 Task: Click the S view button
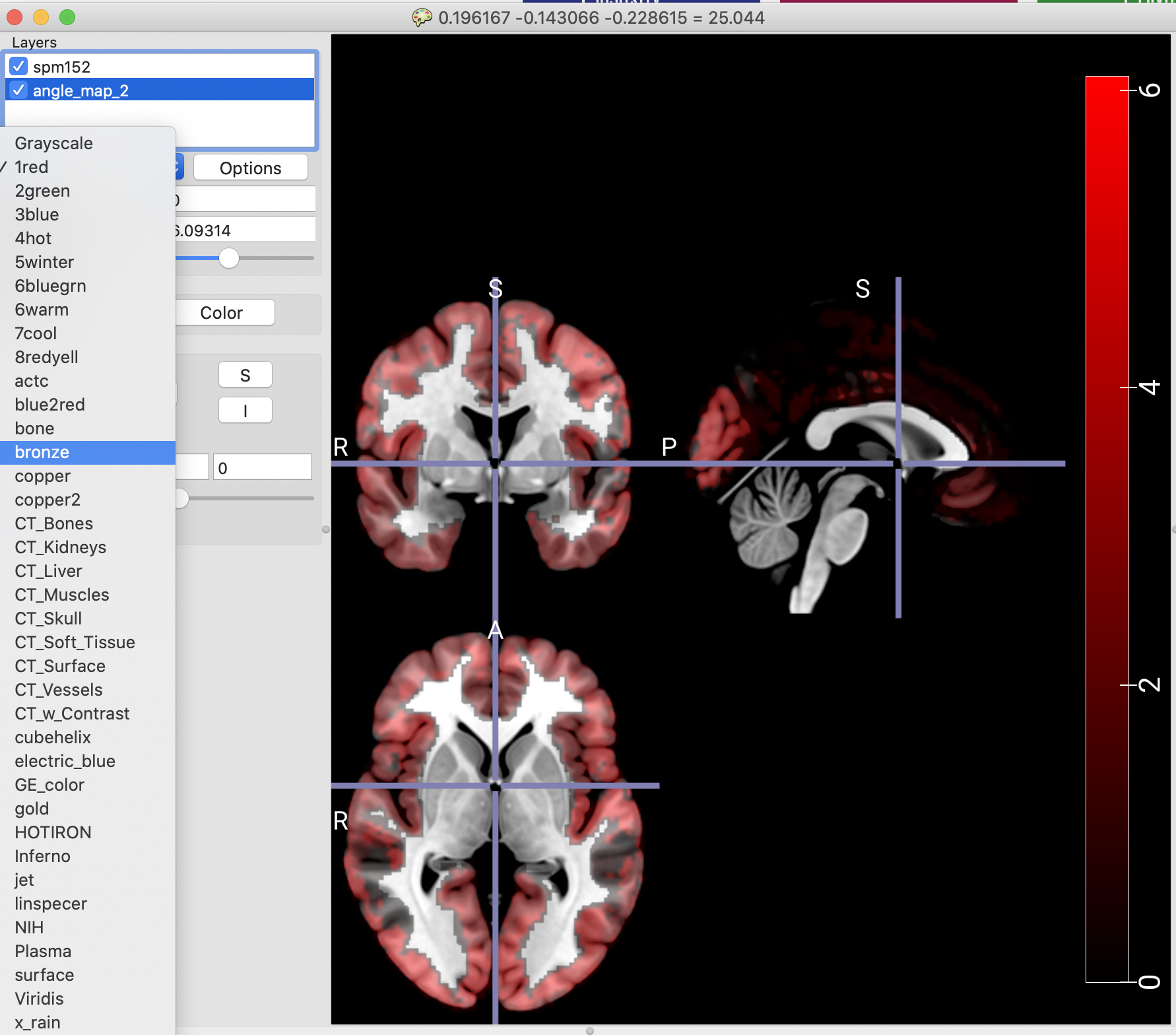pos(245,375)
